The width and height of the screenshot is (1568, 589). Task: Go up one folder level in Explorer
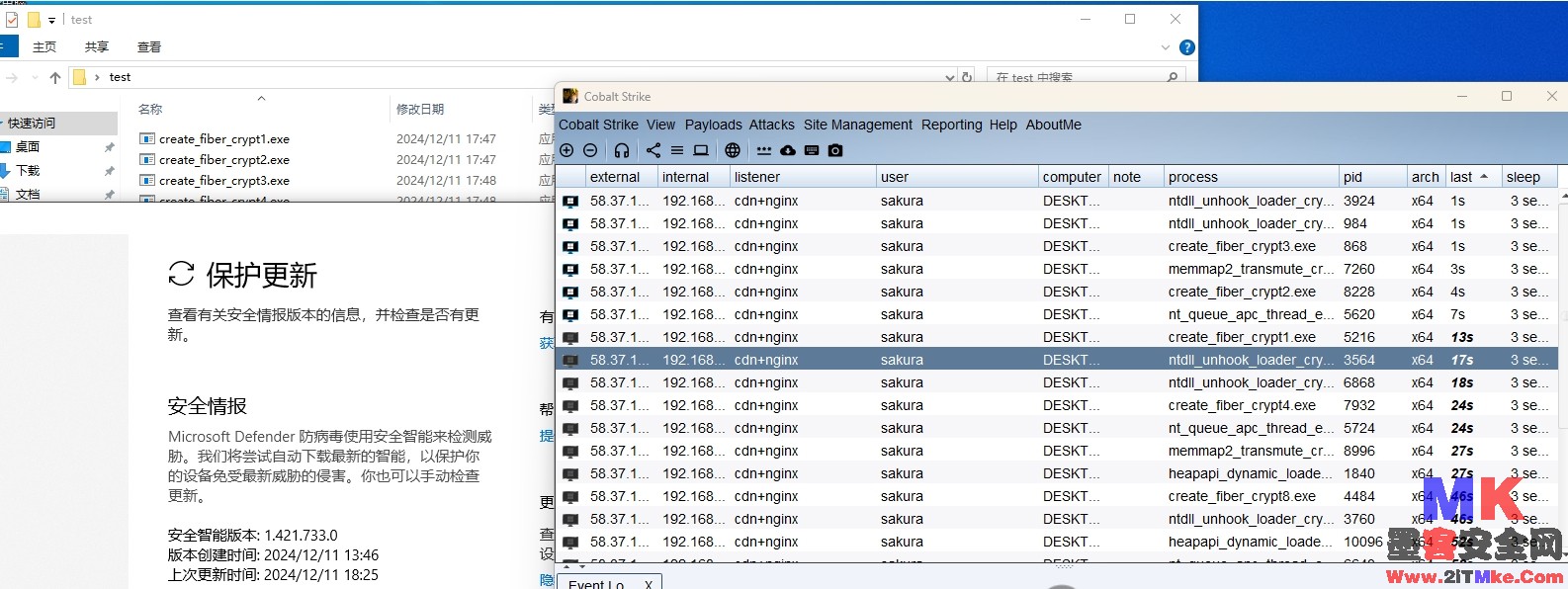point(55,77)
